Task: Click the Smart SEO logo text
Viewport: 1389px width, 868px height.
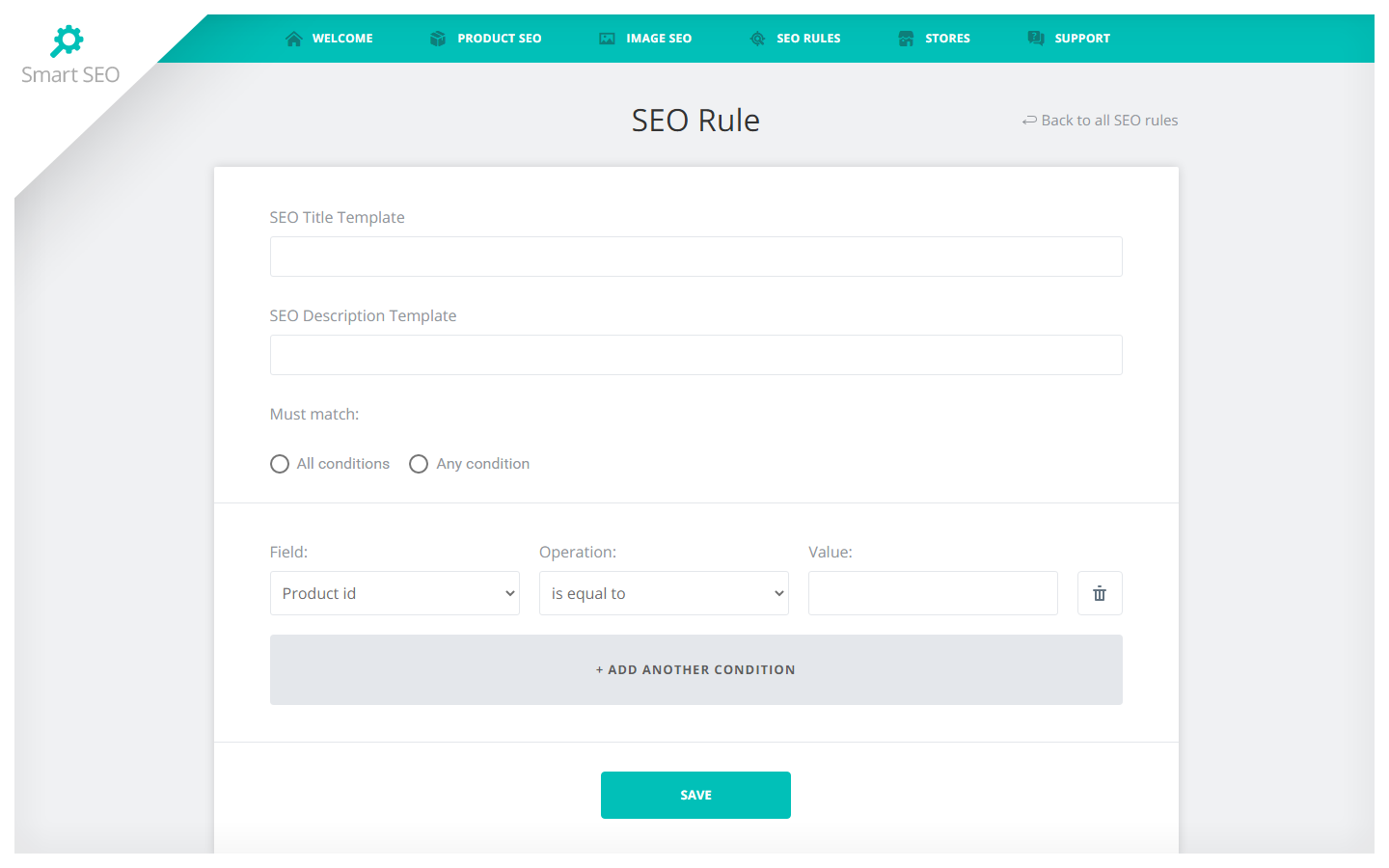Action: click(70, 74)
